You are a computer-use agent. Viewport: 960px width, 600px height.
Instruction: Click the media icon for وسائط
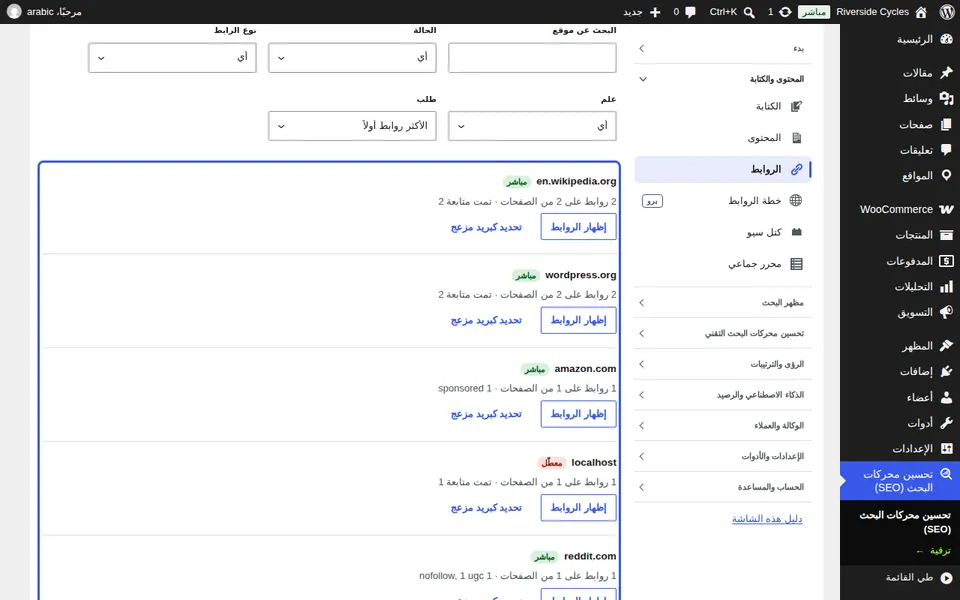coord(947,99)
